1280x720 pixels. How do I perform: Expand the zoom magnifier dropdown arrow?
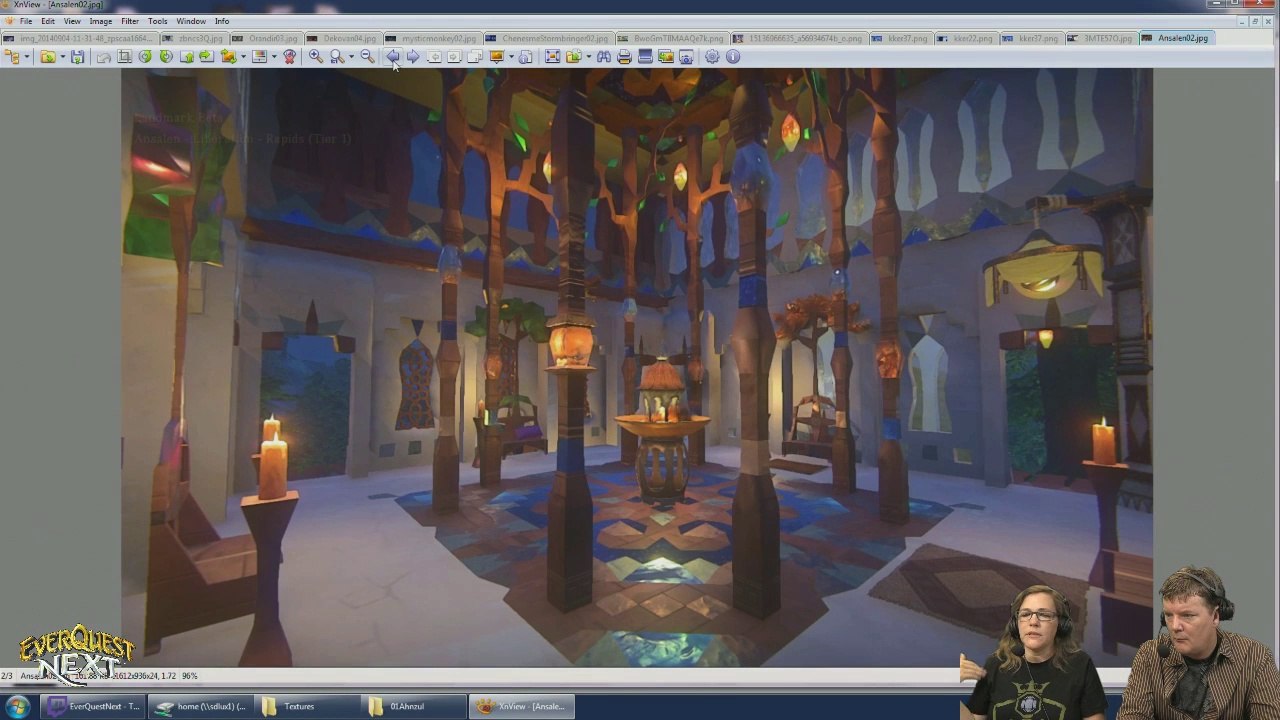coord(351,57)
